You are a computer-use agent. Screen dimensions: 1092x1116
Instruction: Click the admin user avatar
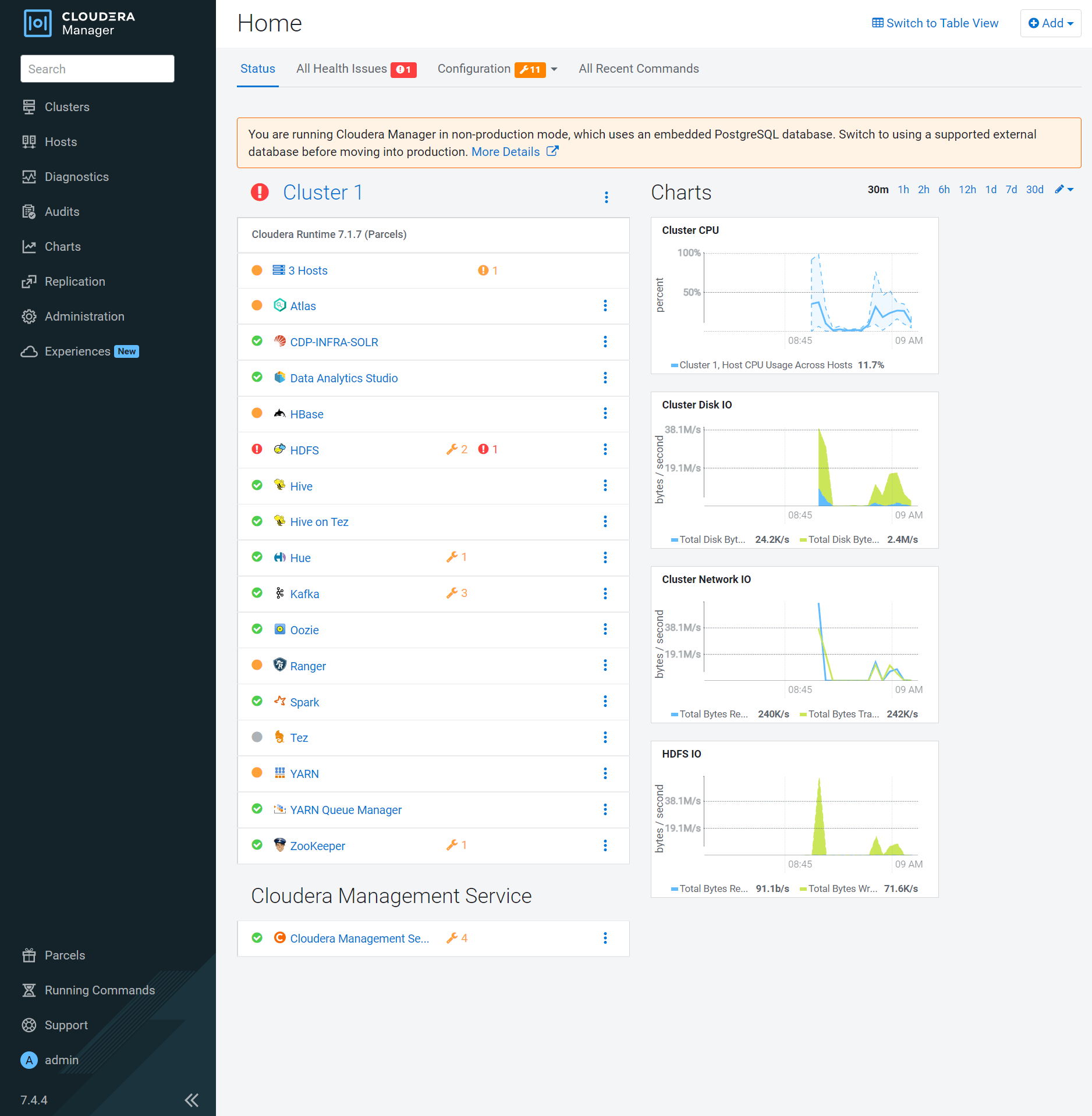coord(29,1060)
